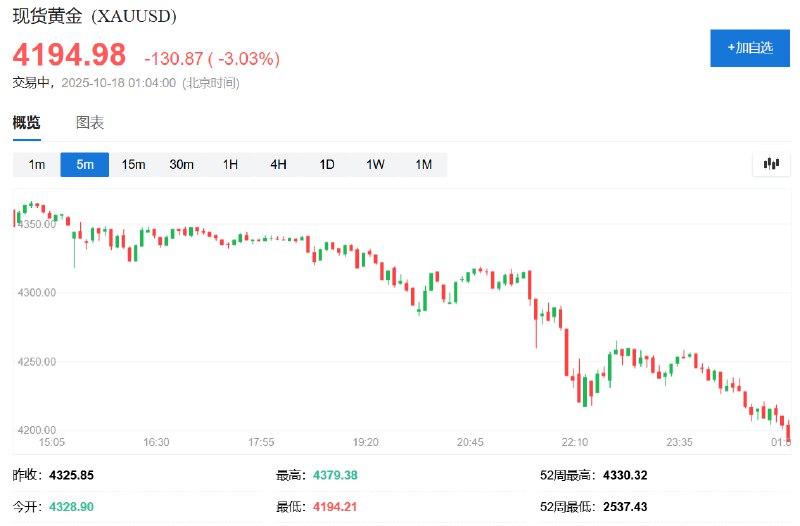
Task: Select the 5m timeframe
Action: (x=85, y=164)
